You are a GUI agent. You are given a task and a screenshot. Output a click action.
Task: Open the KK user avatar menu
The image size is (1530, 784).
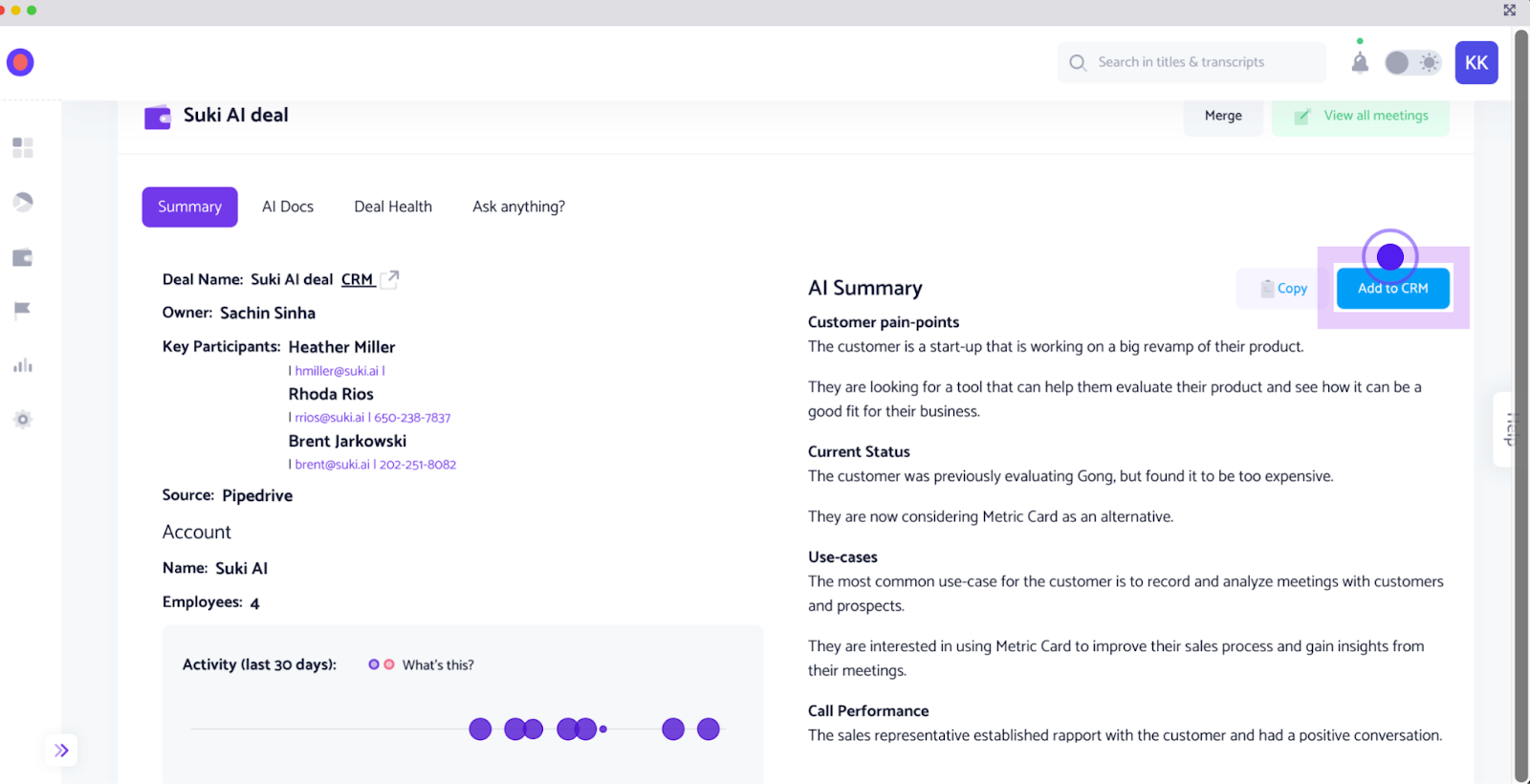[x=1476, y=63]
